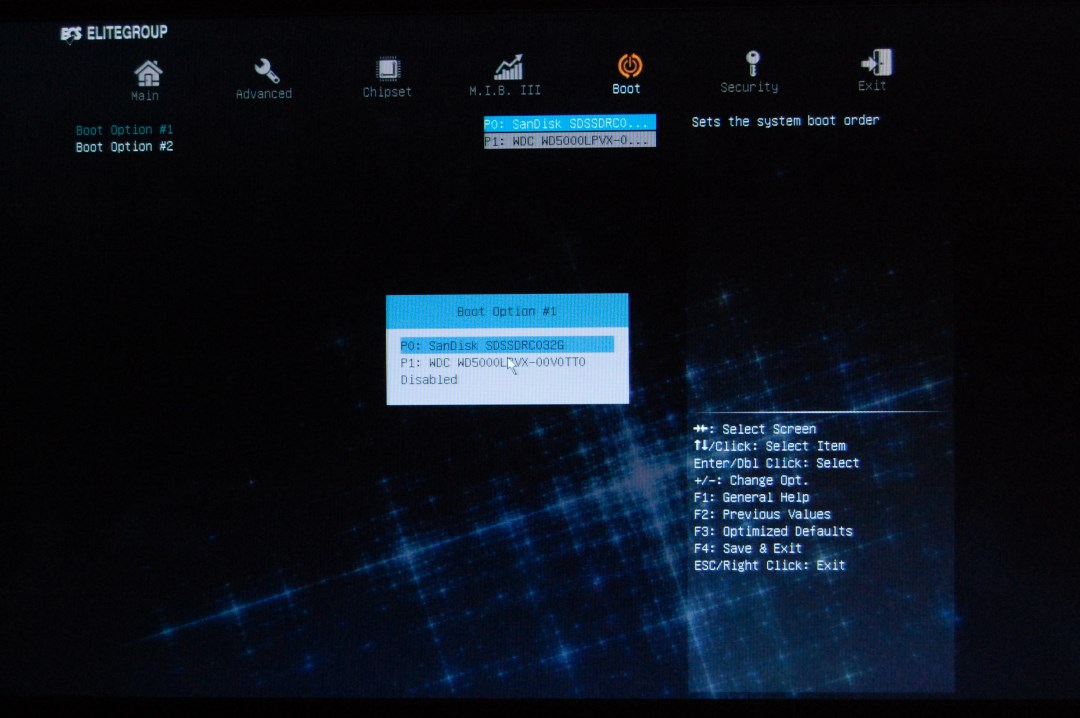This screenshot has height=718, width=1080.
Task: Click the 'F1: General Help' line
Action: 751,498
